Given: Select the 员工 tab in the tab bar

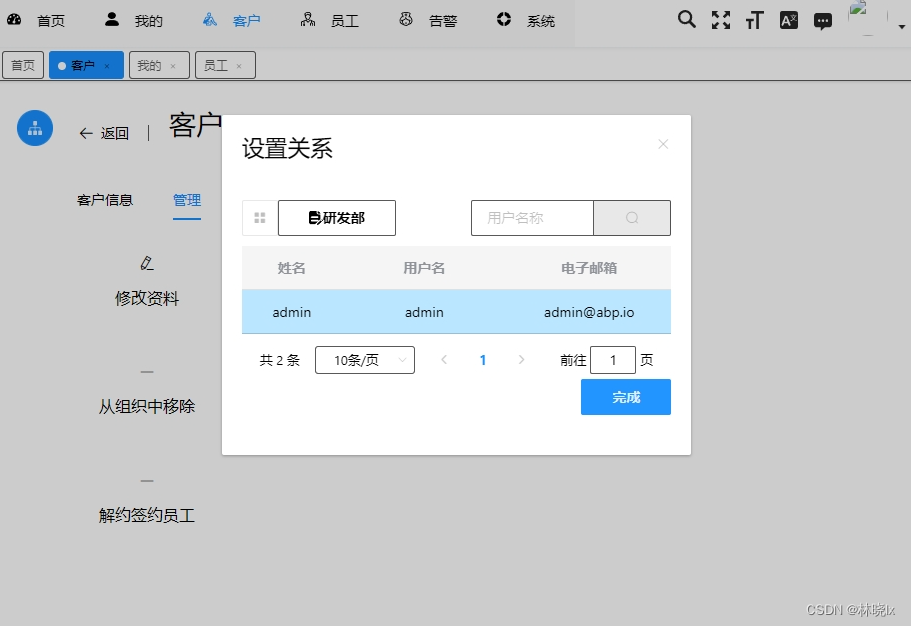Looking at the screenshot, I should (x=218, y=64).
